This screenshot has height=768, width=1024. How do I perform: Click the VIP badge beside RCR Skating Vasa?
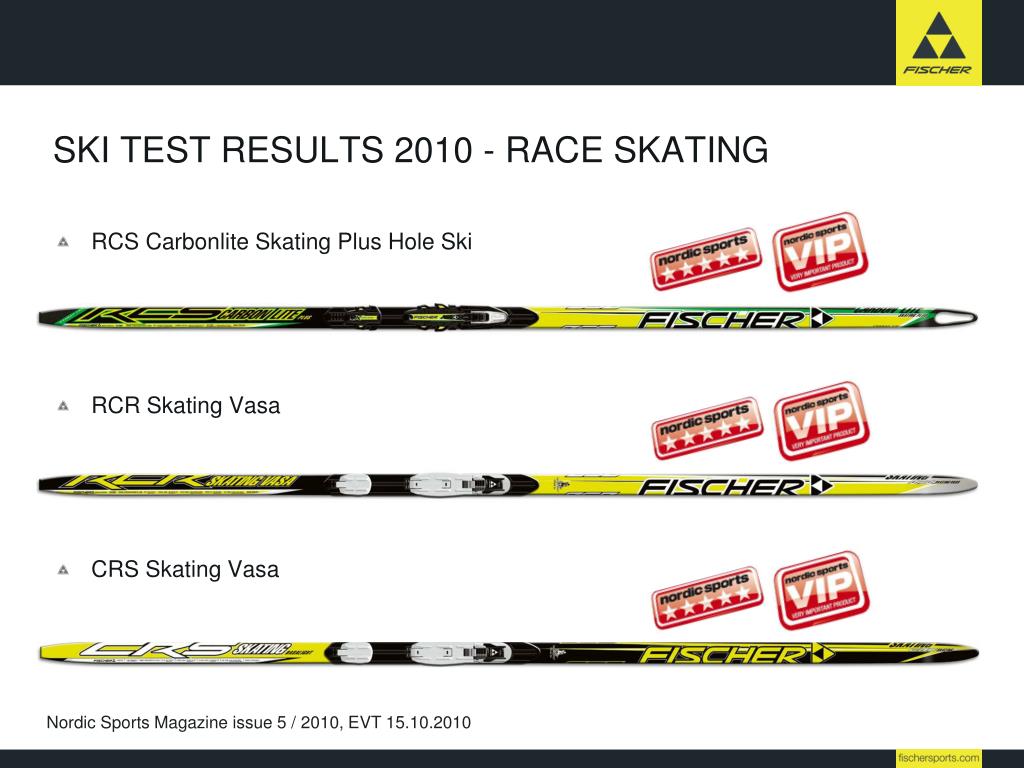point(822,421)
